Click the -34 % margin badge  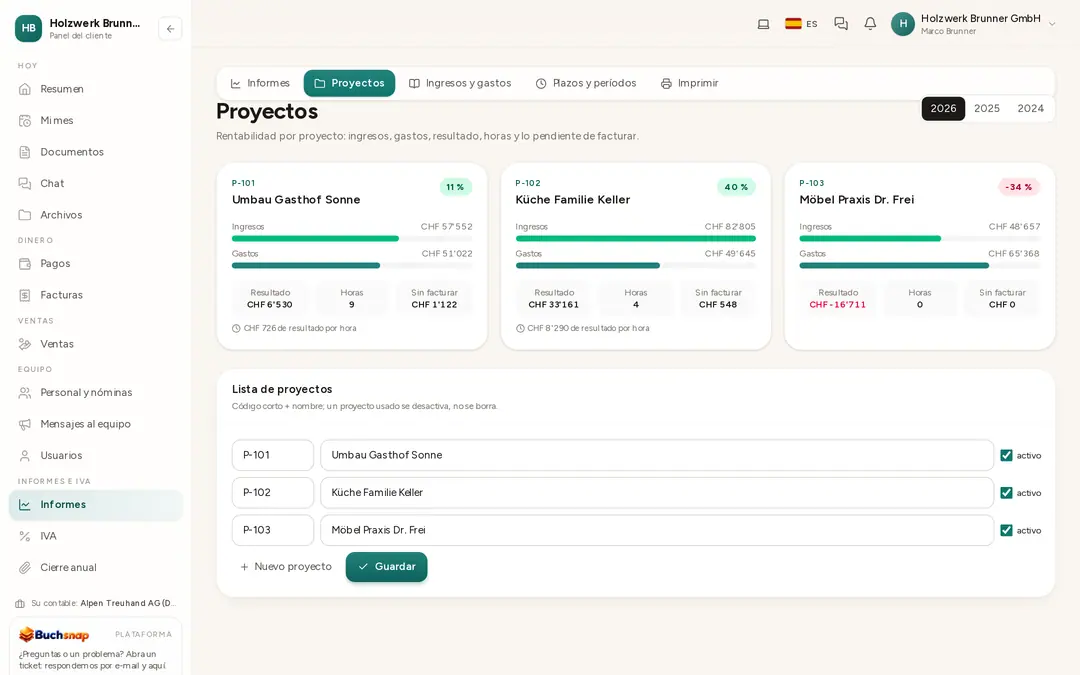pos(1019,187)
